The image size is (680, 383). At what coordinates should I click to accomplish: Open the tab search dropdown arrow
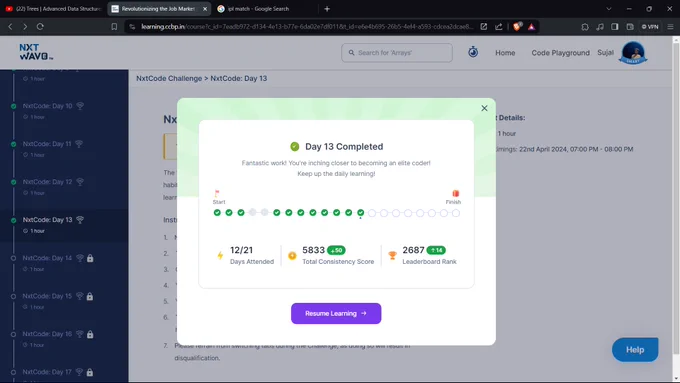[x=608, y=9]
